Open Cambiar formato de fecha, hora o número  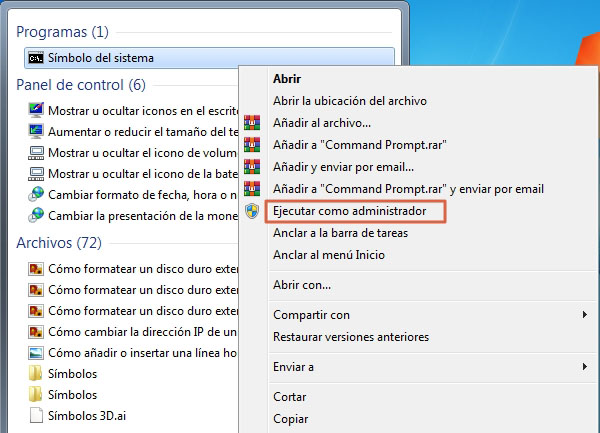tap(142, 195)
